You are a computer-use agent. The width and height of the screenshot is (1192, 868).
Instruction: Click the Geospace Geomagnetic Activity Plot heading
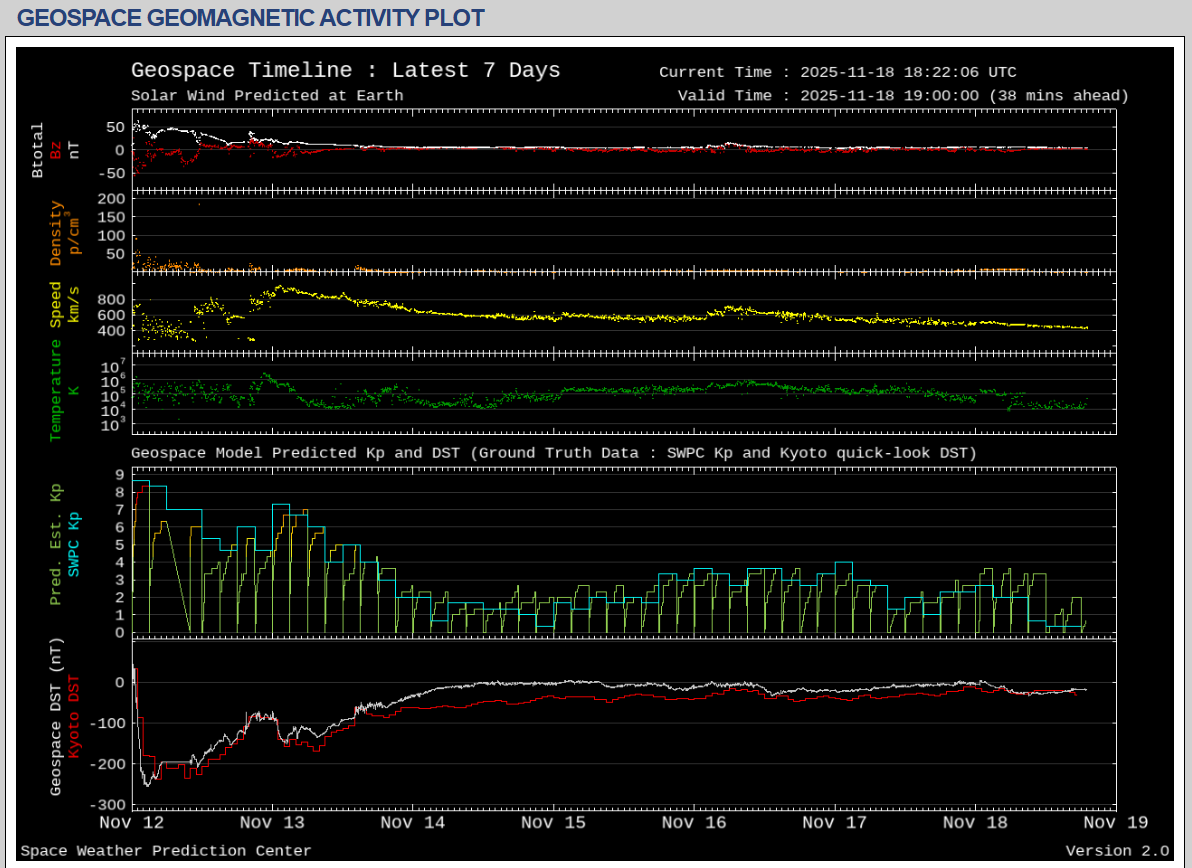tap(251, 18)
